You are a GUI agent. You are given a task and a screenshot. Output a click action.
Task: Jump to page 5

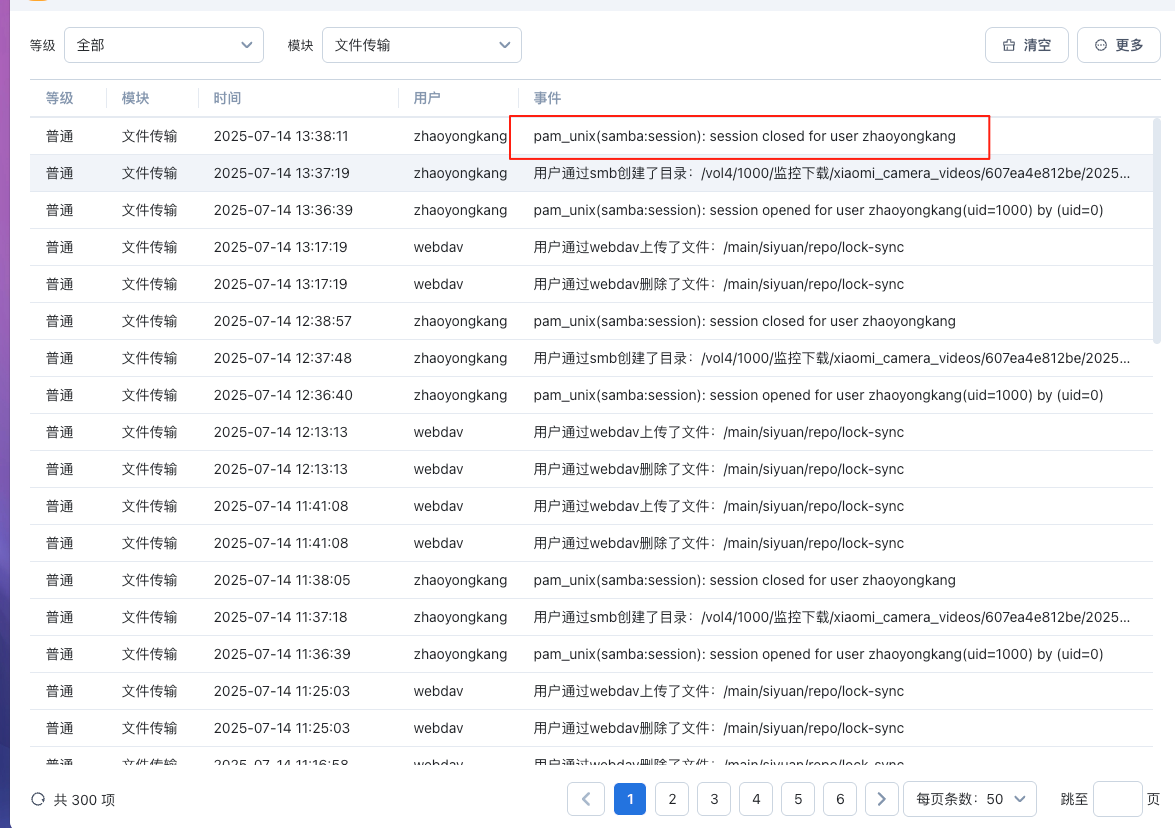(x=798, y=799)
